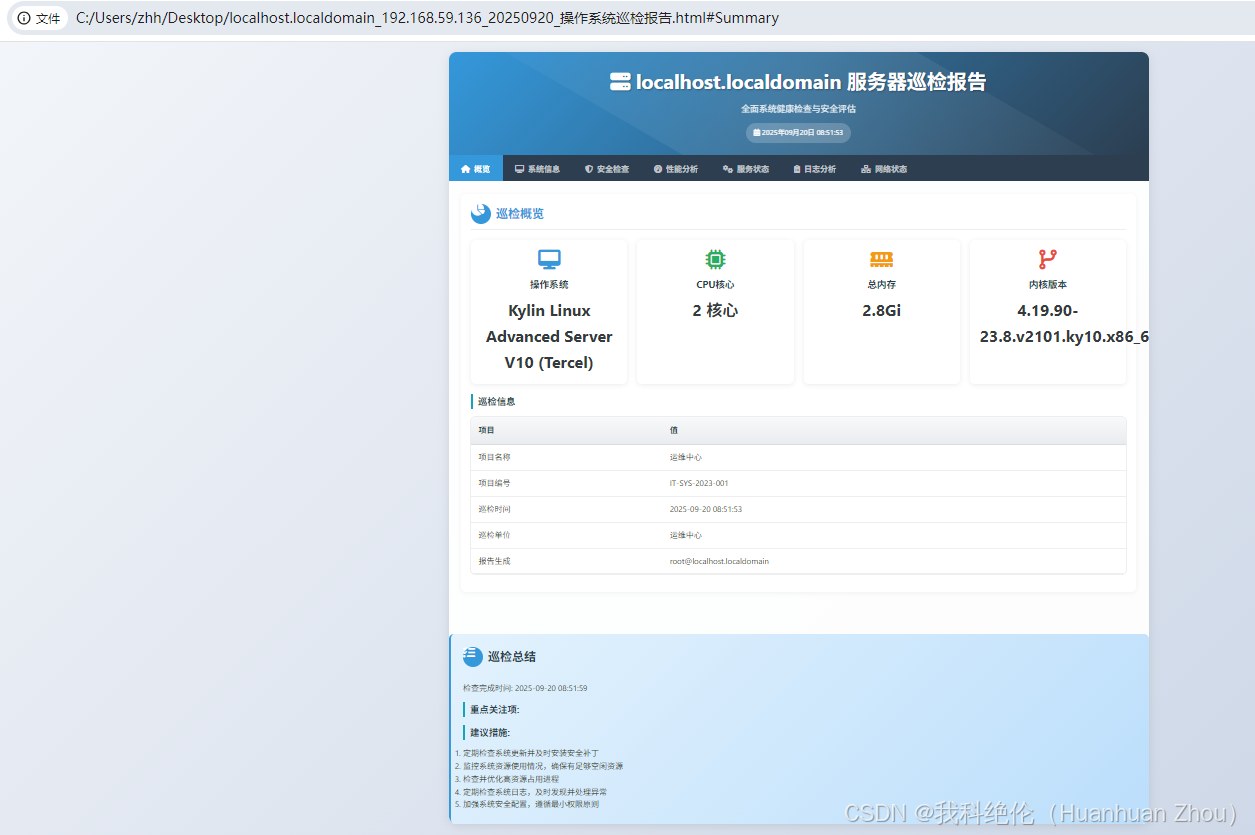
Task: Open the 概览 overview tab
Action: 475,169
